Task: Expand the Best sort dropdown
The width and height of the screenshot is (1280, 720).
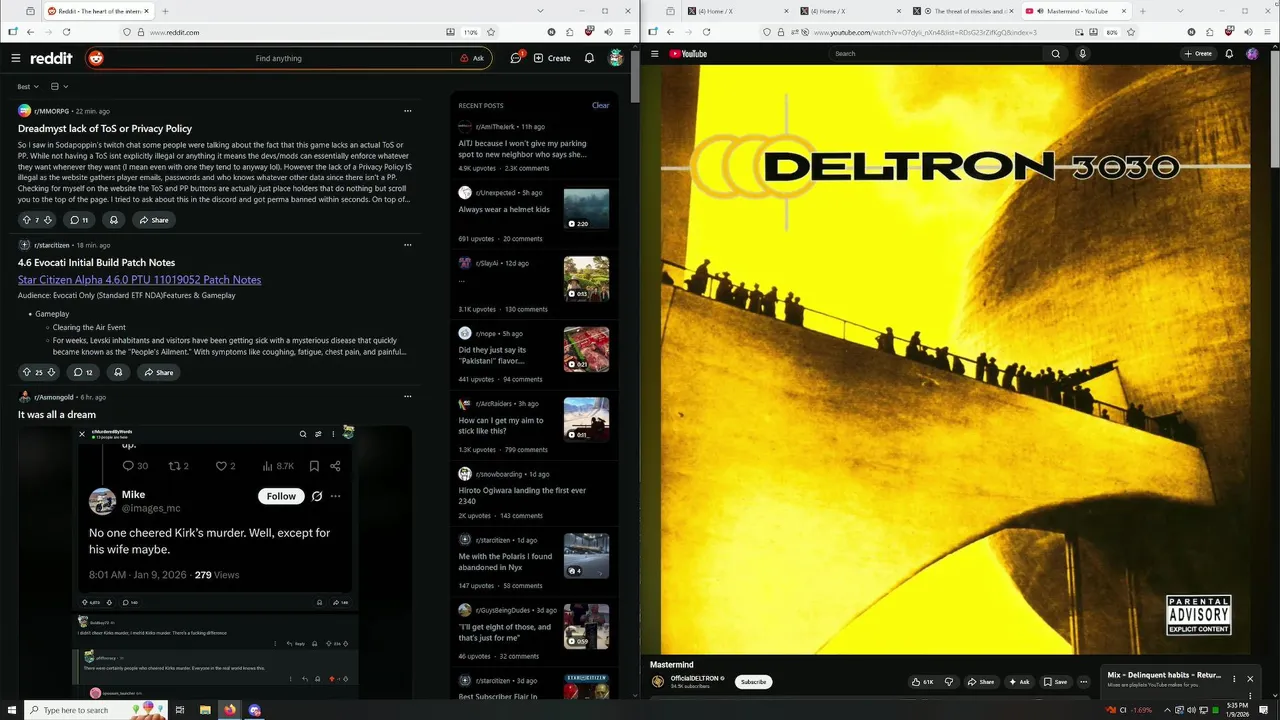Action: click(28, 87)
